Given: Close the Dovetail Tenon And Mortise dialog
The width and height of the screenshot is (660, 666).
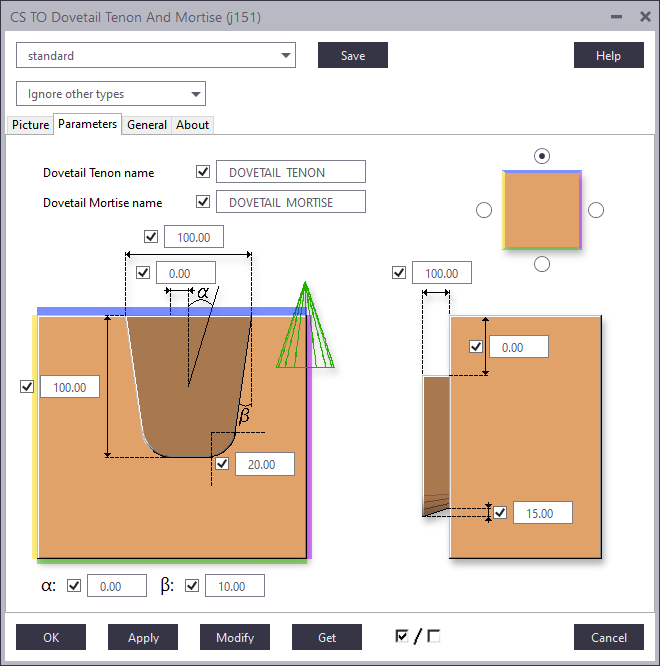Looking at the screenshot, I should (645, 17).
